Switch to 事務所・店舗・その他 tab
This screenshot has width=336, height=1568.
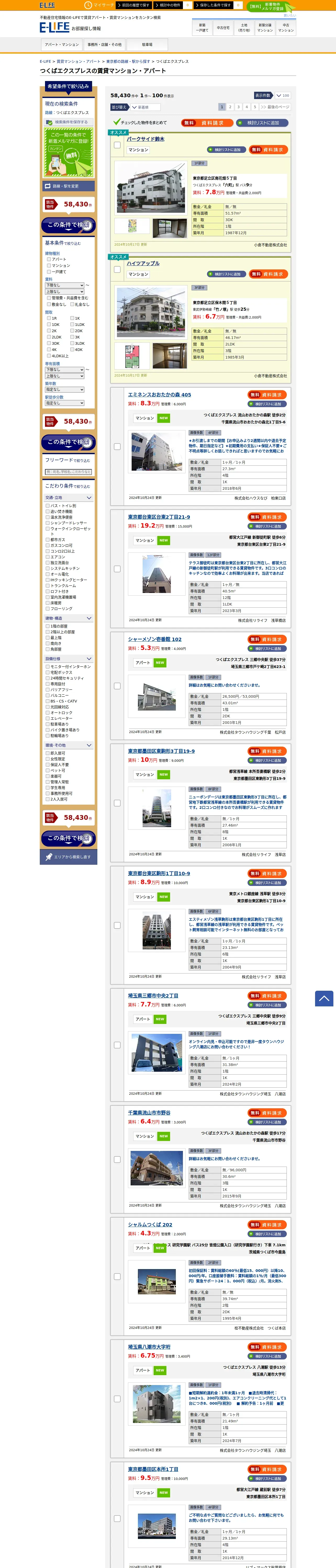tap(104, 44)
